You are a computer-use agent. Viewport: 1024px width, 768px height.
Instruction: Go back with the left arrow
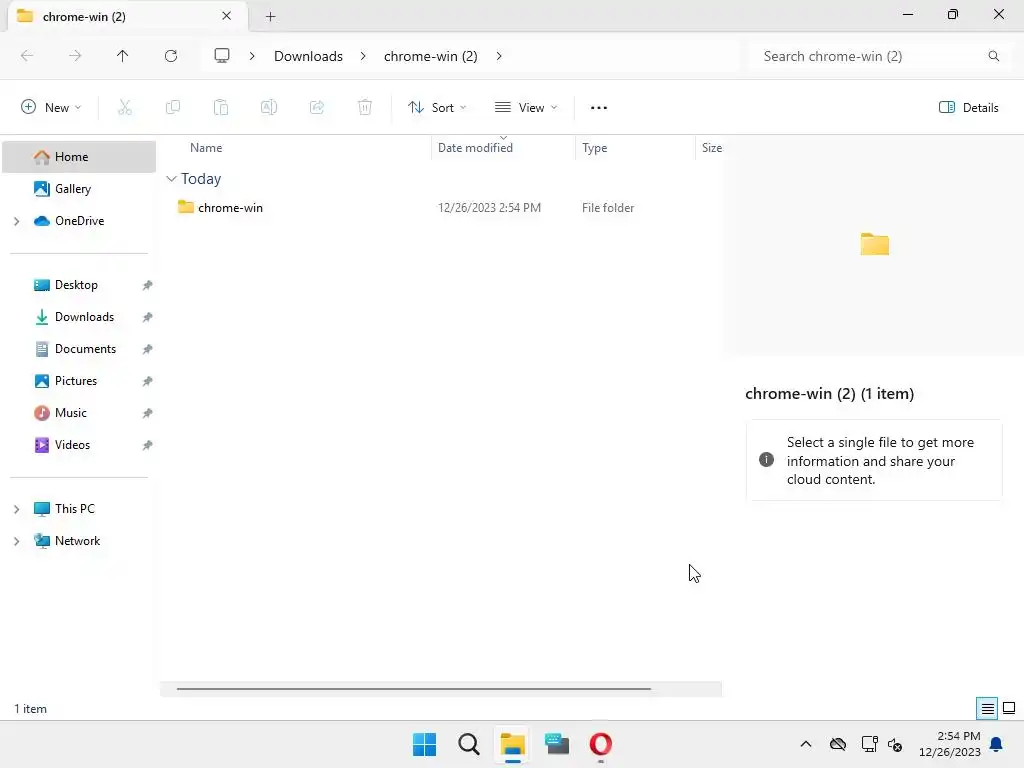27,56
